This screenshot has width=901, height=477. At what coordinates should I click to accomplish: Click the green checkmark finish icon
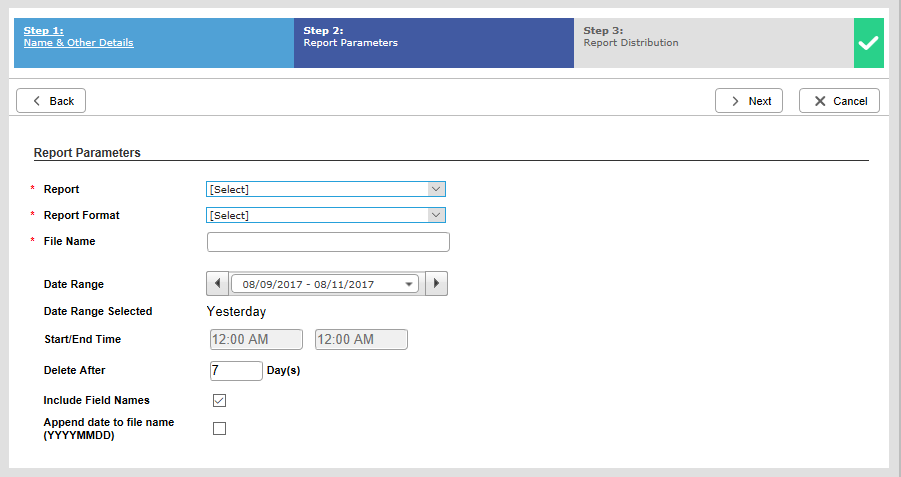pos(868,43)
